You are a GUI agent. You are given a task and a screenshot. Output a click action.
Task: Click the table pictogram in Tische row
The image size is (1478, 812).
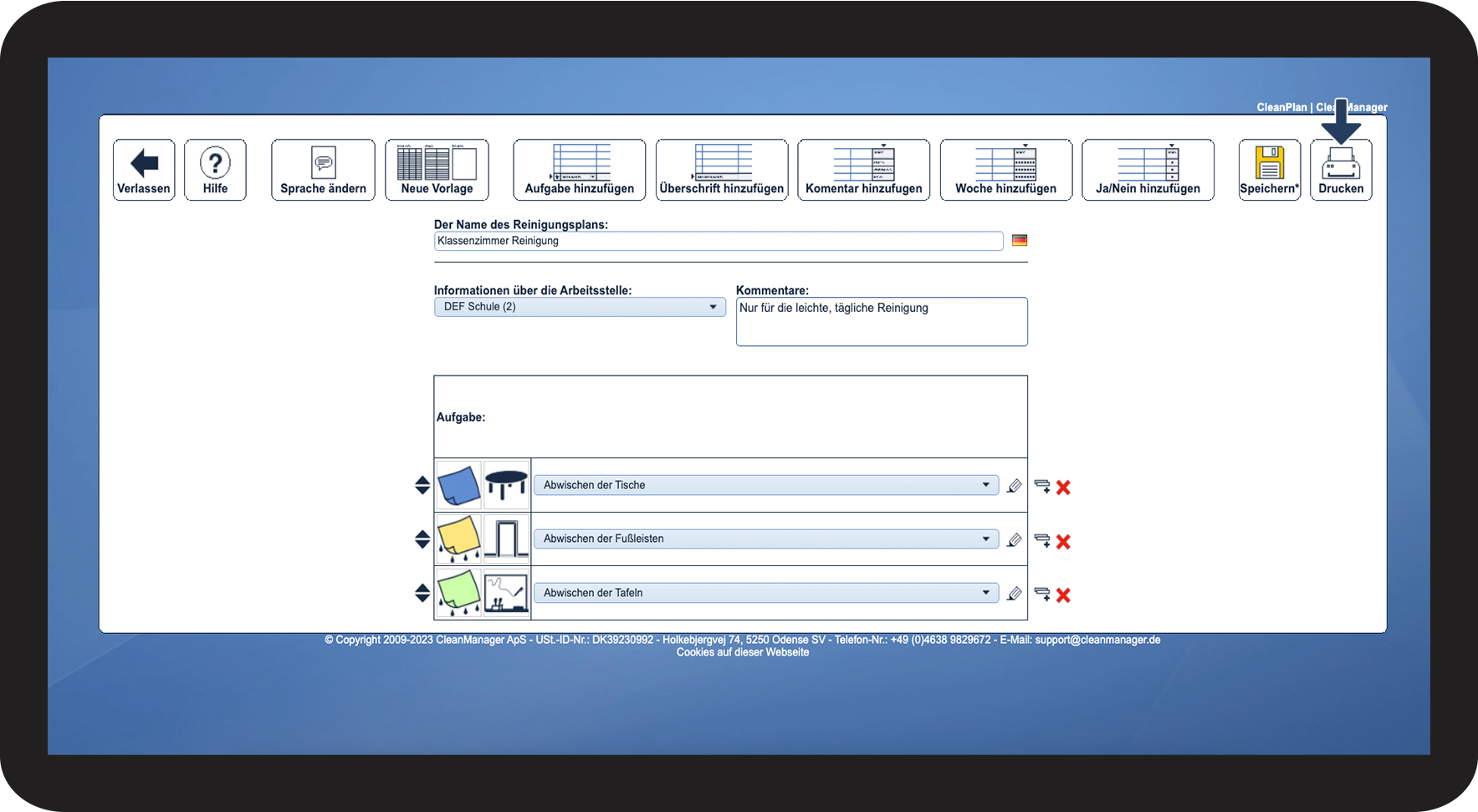[506, 485]
